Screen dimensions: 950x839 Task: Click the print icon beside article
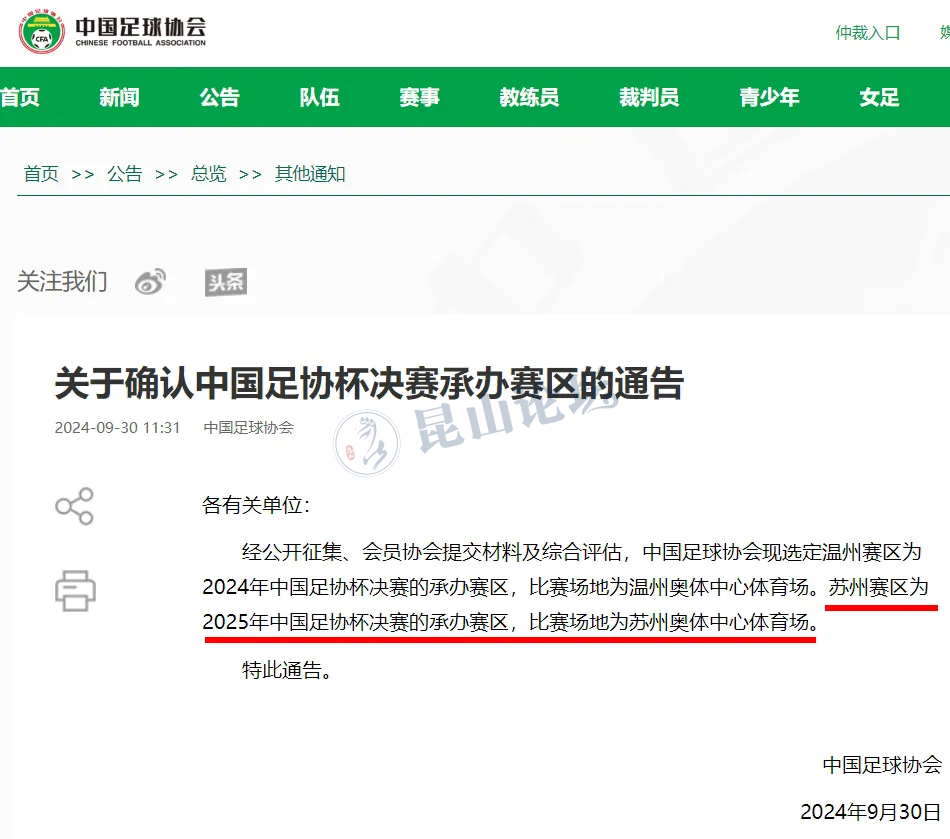(x=75, y=591)
